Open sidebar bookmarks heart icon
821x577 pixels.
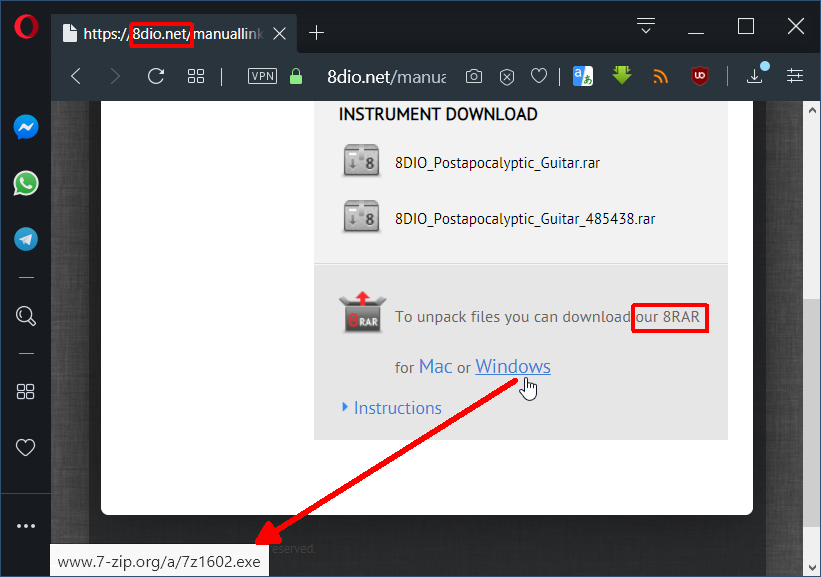click(26, 447)
